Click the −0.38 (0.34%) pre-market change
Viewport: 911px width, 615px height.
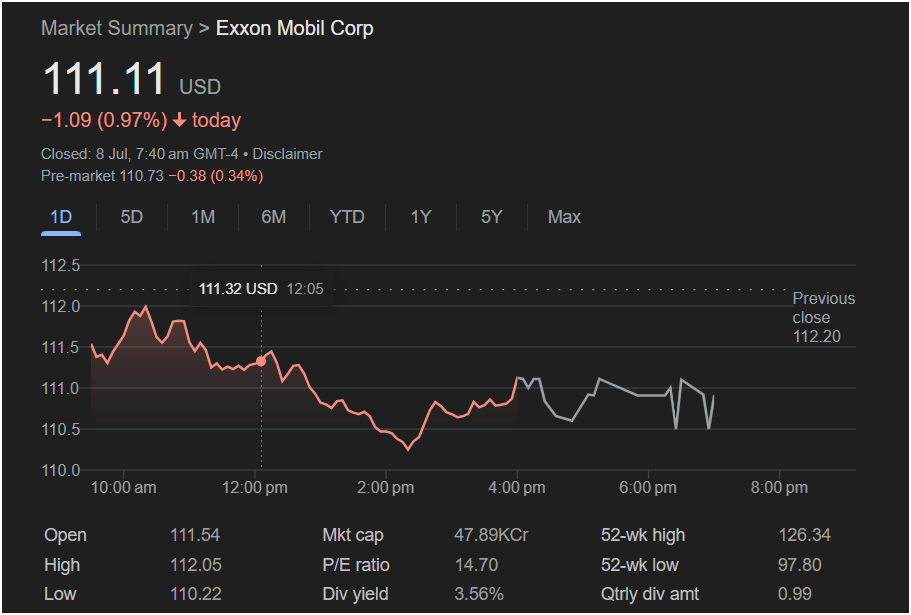point(216,175)
